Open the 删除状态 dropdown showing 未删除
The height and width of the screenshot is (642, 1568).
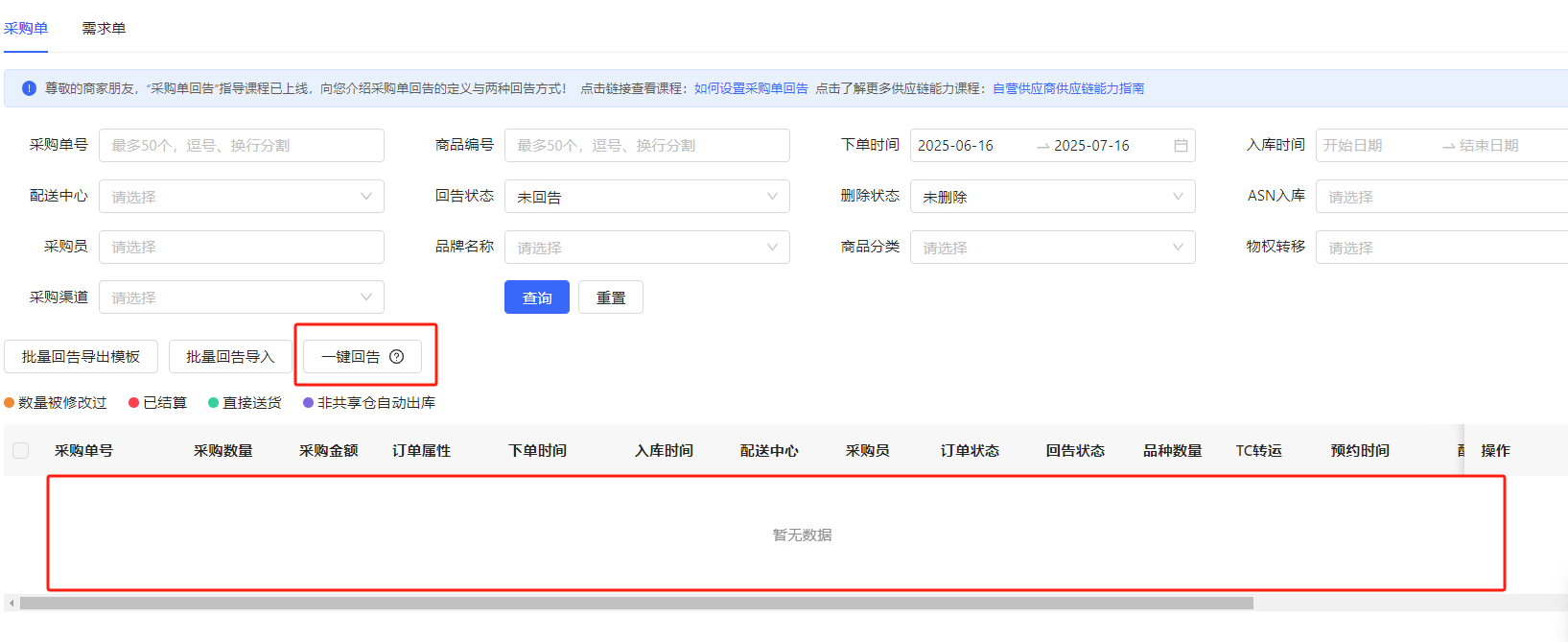click(x=1052, y=197)
